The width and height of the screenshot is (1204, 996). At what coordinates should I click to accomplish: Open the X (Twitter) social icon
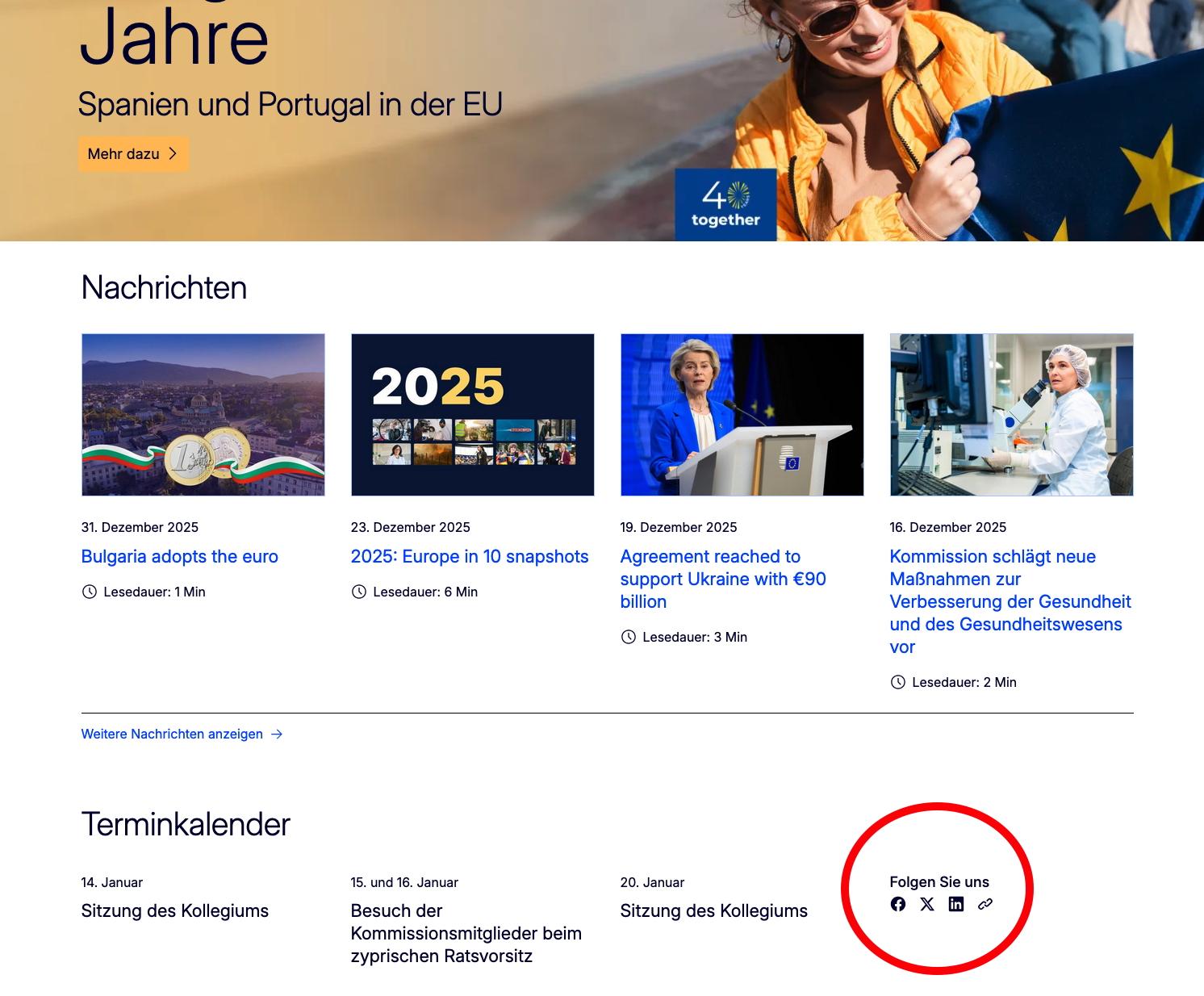pos(926,904)
